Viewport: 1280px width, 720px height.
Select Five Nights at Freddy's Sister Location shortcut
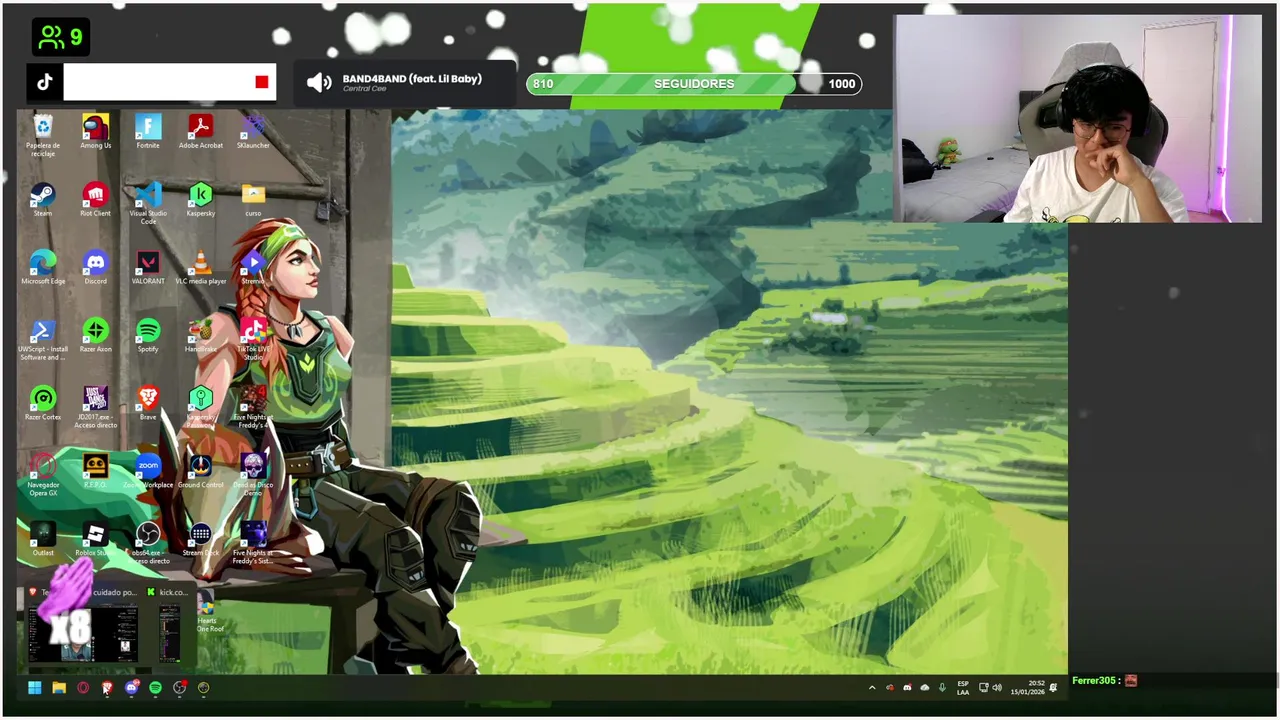(253, 544)
